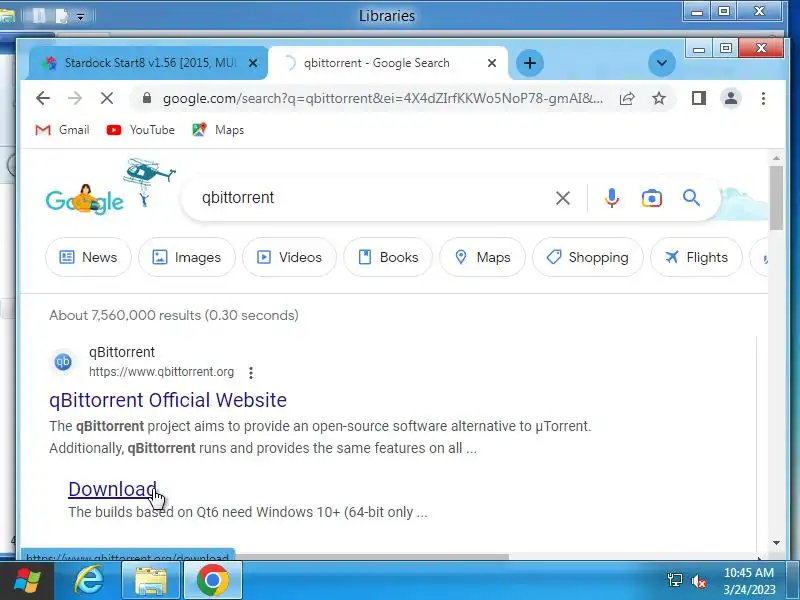The image size is (800, 600).
Task: Click the scrollbar up arrow
Action: click(776, 159)
